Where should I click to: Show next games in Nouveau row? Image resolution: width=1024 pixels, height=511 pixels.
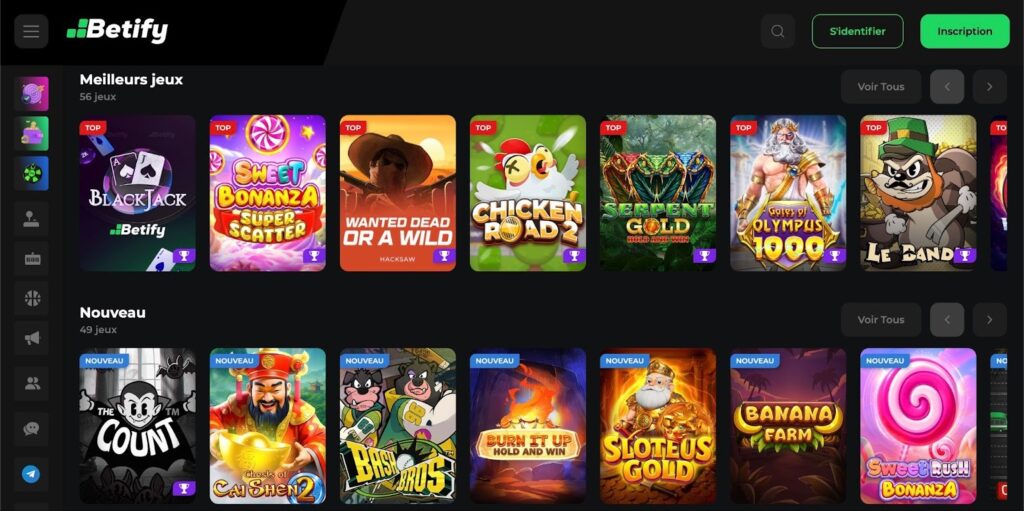tap(989, 320)
